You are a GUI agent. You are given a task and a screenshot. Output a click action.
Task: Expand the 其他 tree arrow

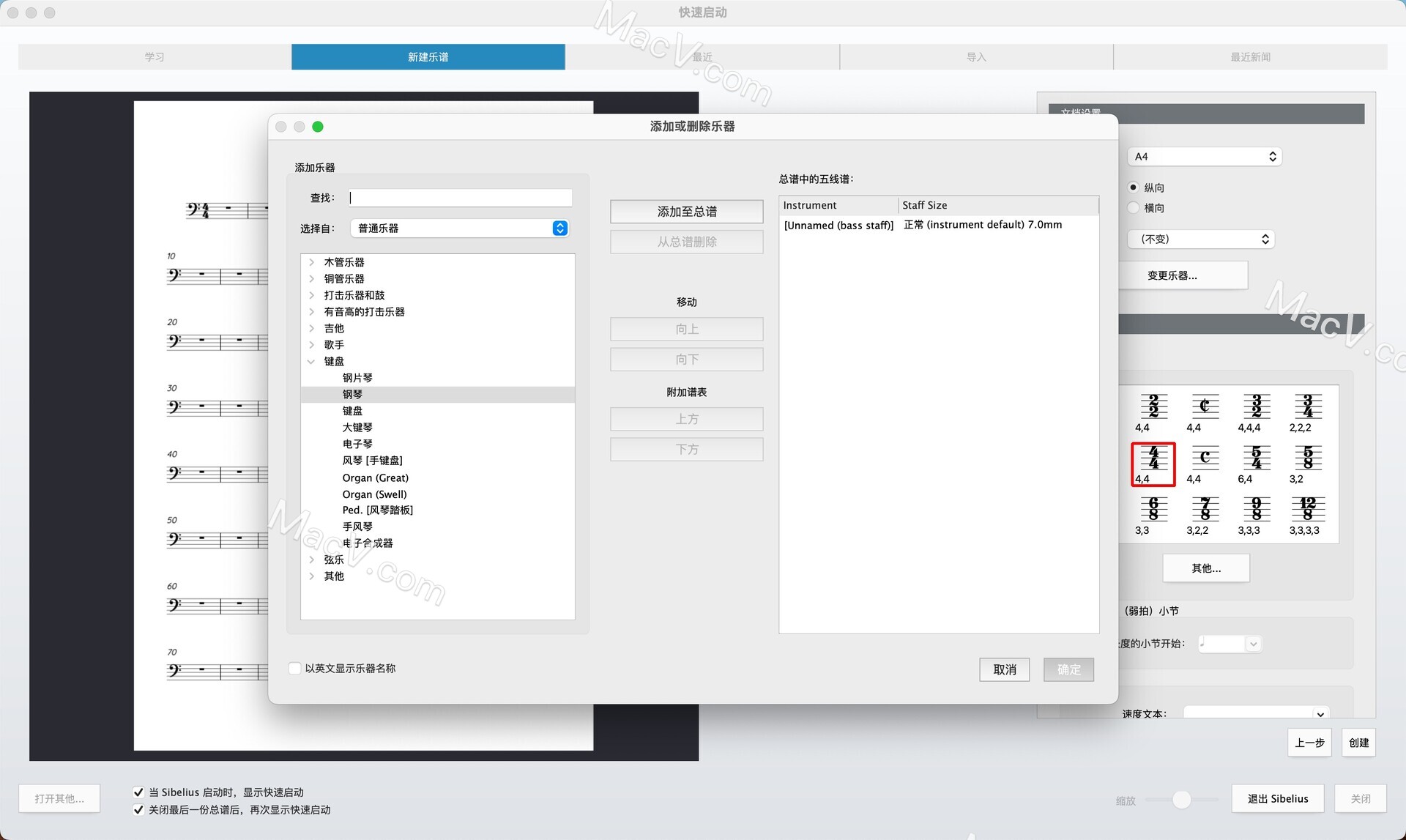(312, 576)
